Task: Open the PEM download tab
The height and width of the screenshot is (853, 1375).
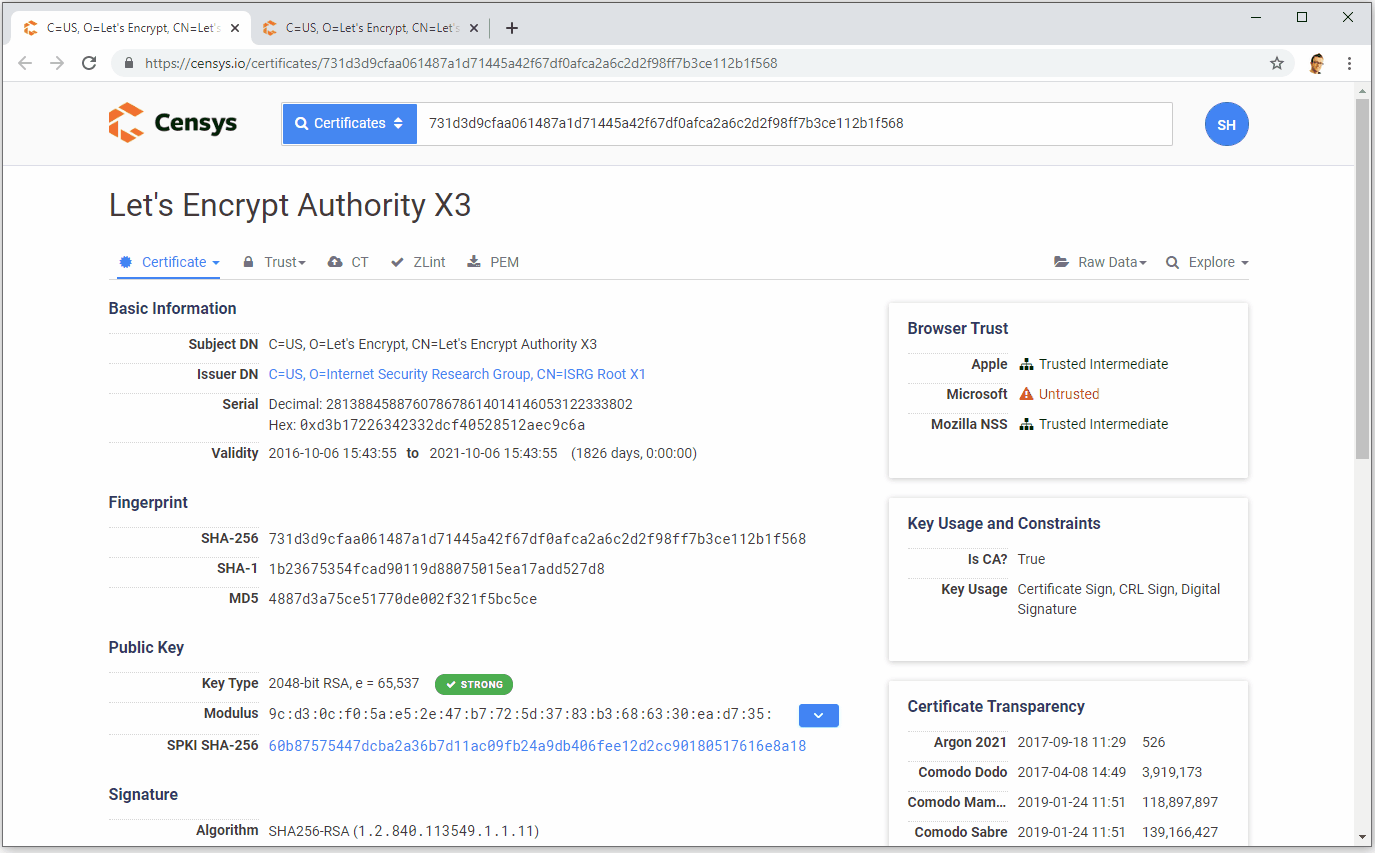Action: point(493,262)
